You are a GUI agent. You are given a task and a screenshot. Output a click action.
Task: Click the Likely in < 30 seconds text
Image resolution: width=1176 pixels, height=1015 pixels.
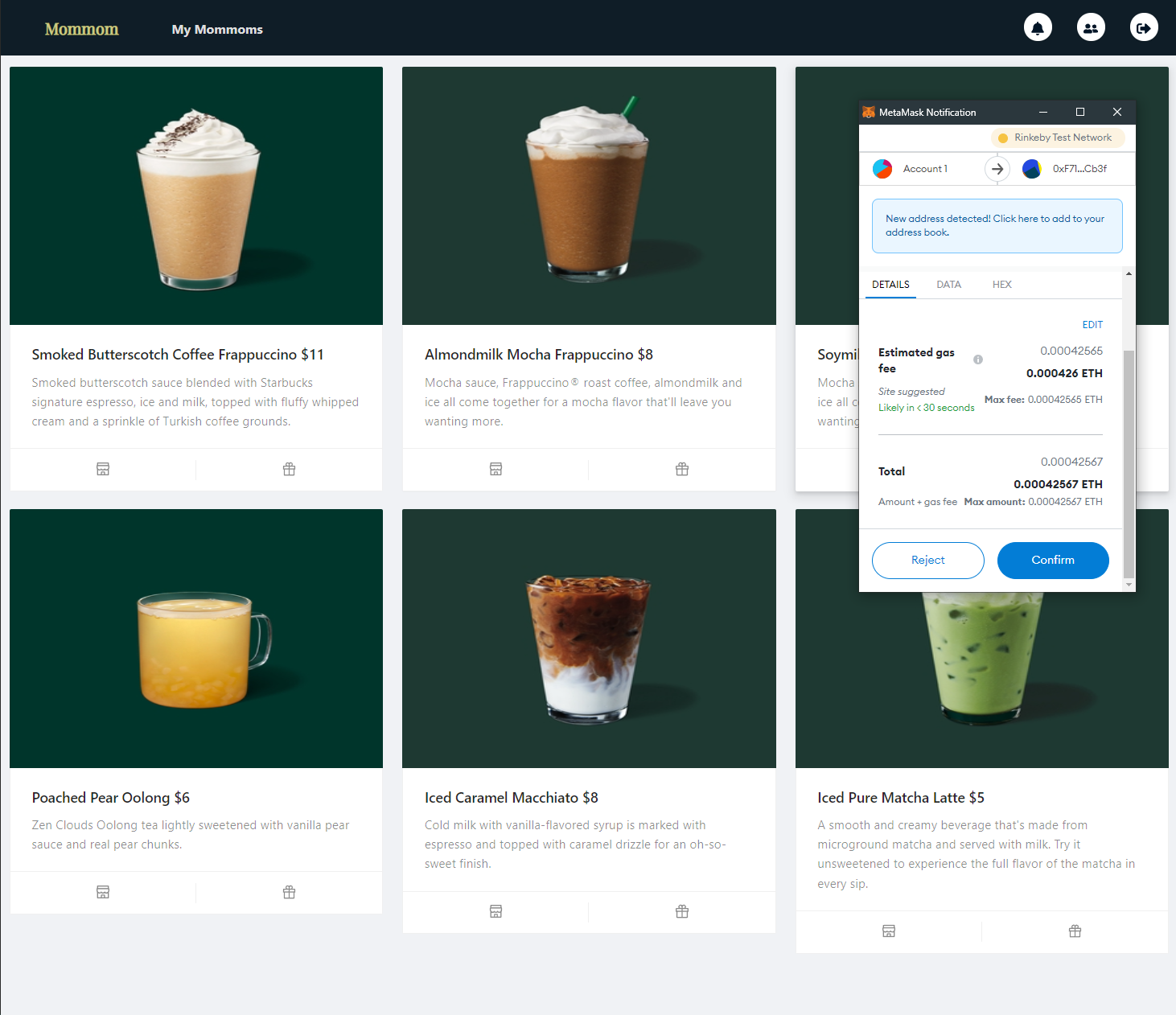pos(927,408)
